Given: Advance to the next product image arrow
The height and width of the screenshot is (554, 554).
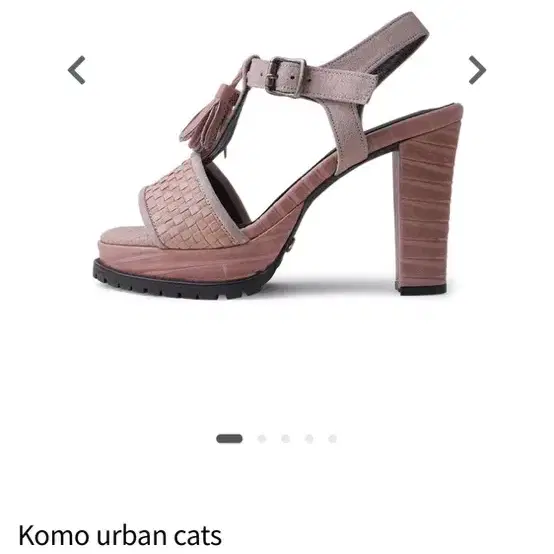Looking at the screenshot, I should [477, 70].
